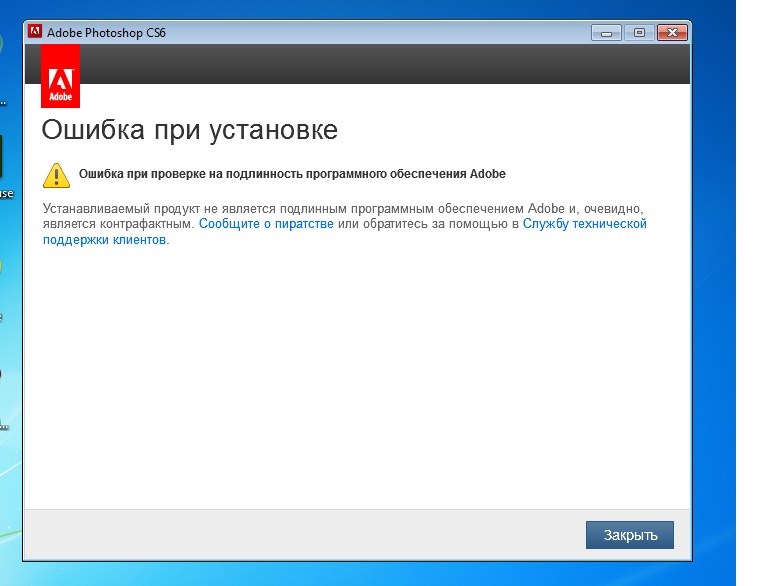Screen dimensions: 768x586
Task: Close the installer with the red X
Action: [672, 33]
